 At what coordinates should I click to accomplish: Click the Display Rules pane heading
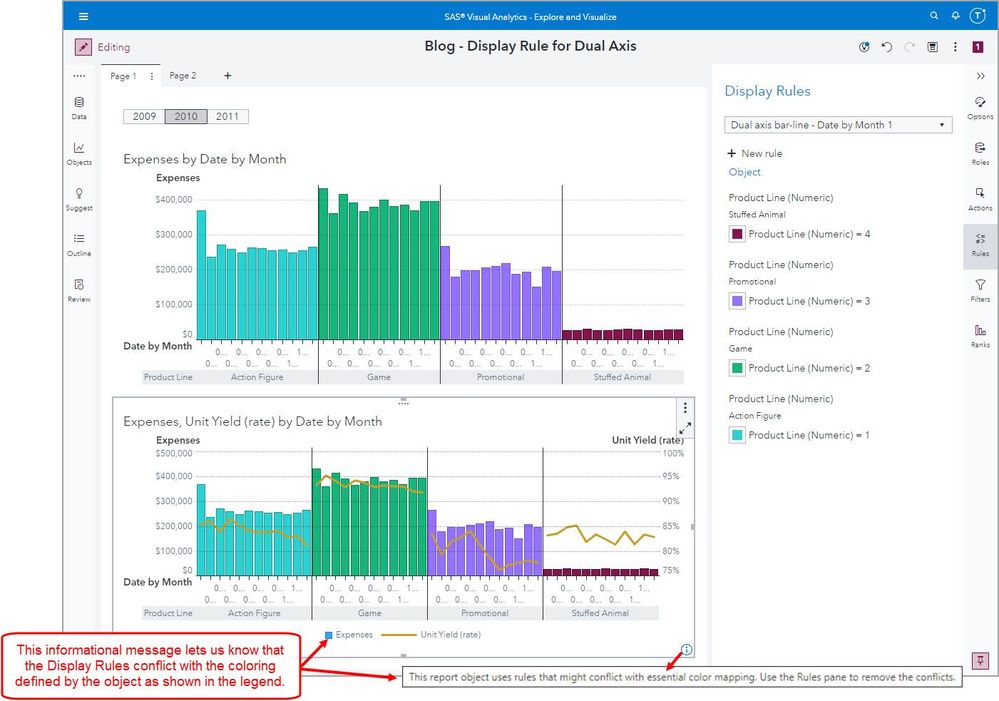pyautogui.click(x=767, y=91)
